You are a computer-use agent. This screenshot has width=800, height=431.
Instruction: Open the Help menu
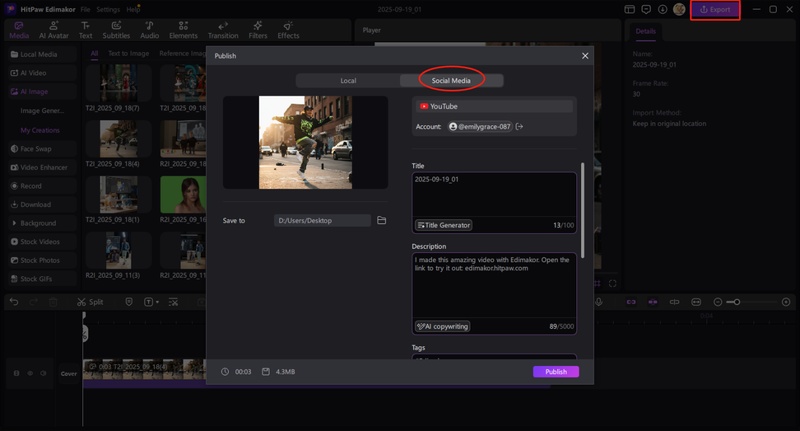pos(133,9)
